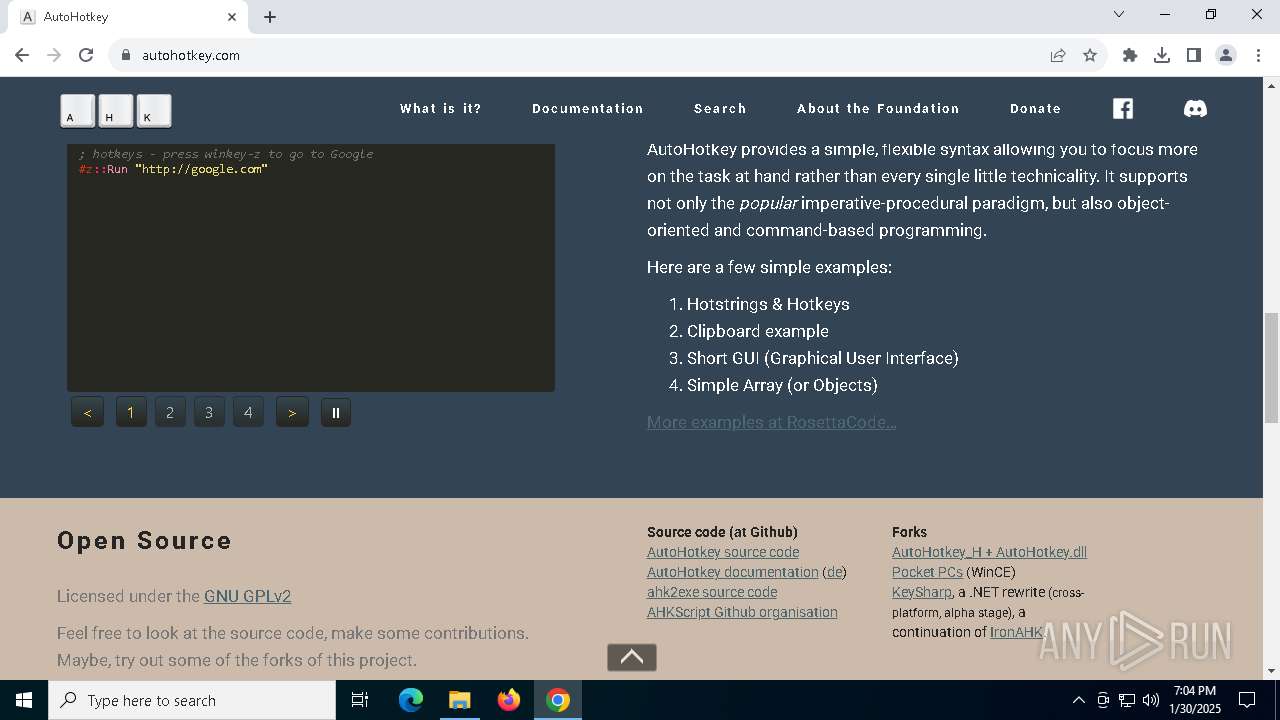Open AutoHotkey source code link
The height and width of the screenshot is (720, 1280).
723,552
